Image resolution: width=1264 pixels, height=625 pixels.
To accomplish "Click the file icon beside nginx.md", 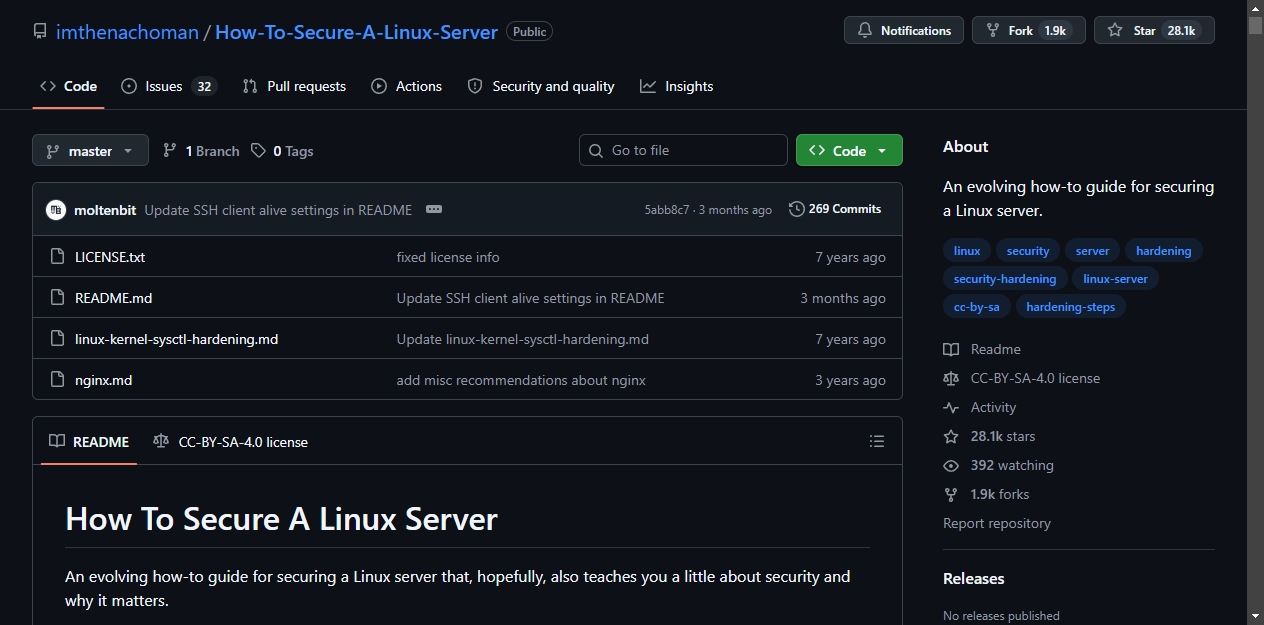I will coord(57,380).
